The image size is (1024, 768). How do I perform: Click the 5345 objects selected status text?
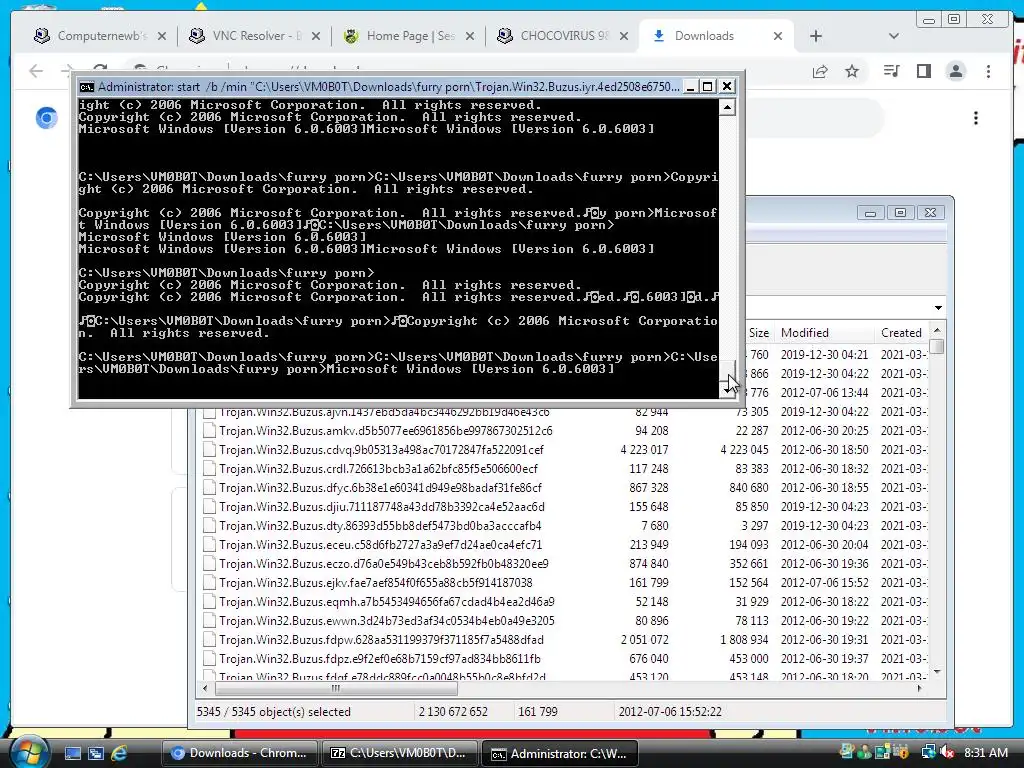[x=274, y=712]
